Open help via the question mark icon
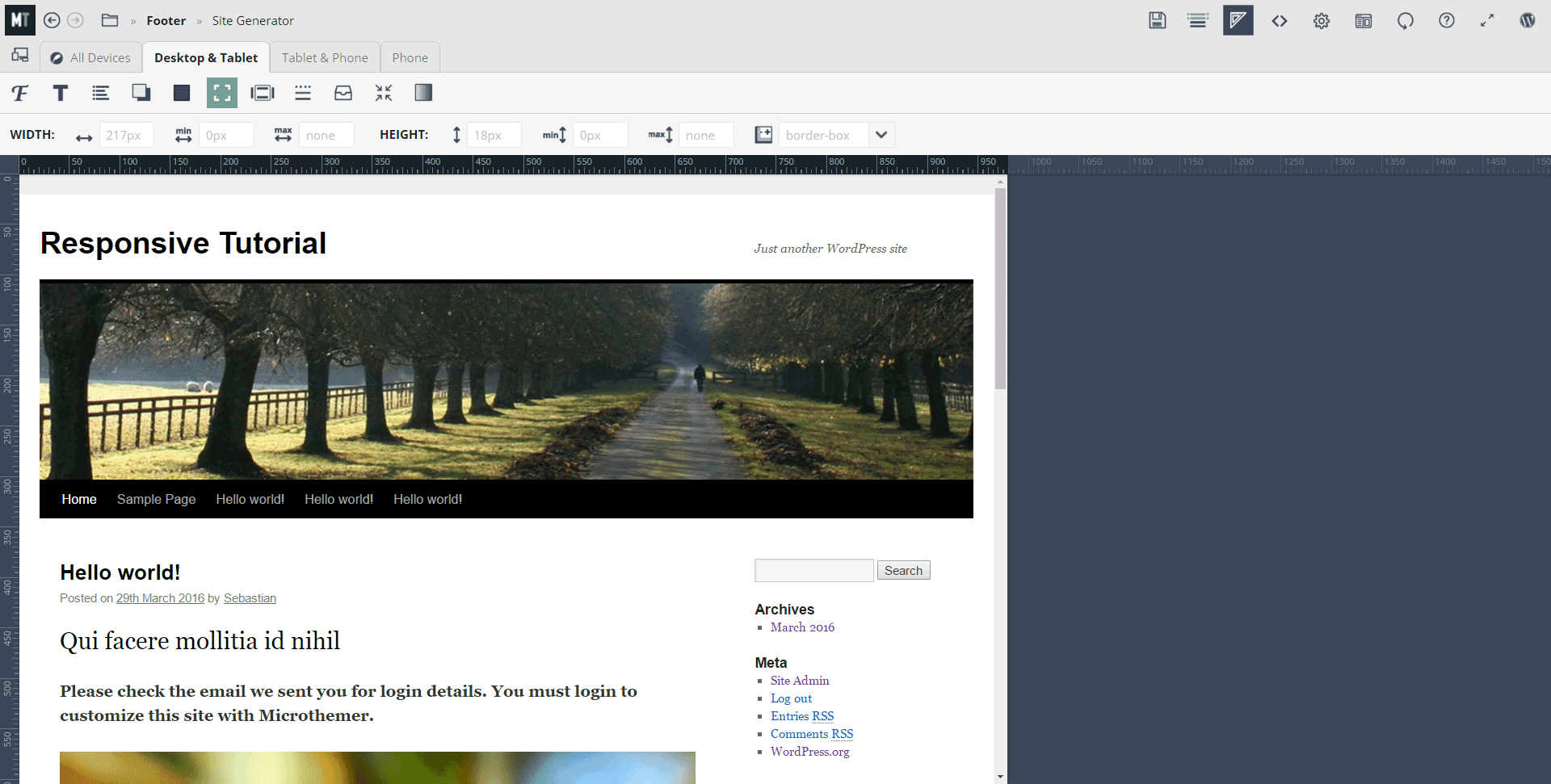Image resolution: width=1551 pixels, height=784 pixels. 1446,20
